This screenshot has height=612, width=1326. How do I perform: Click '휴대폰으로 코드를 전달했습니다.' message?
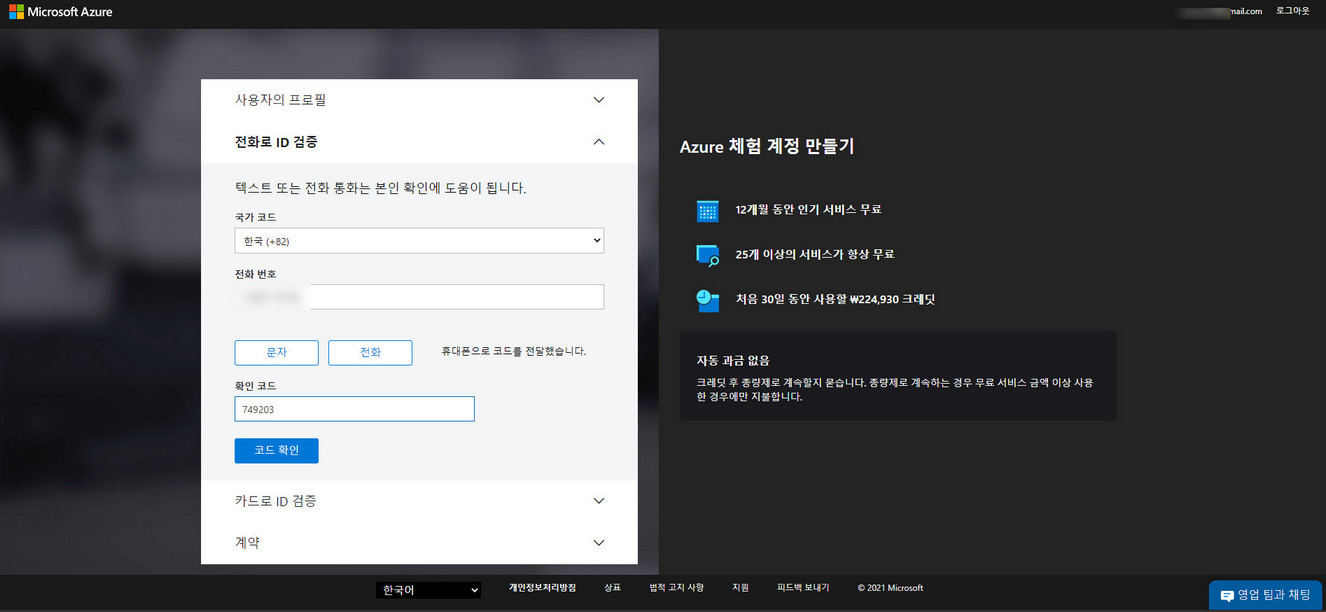point(514,352)
